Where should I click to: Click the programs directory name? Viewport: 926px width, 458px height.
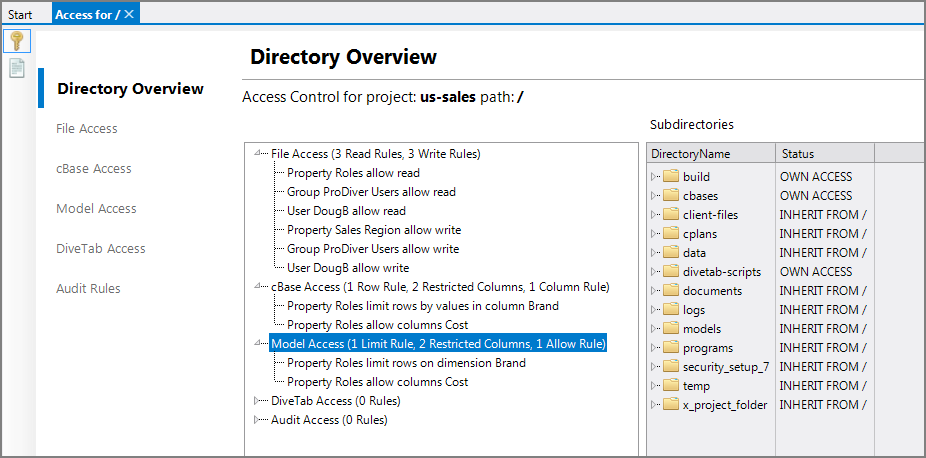click(x=707, y=348)
